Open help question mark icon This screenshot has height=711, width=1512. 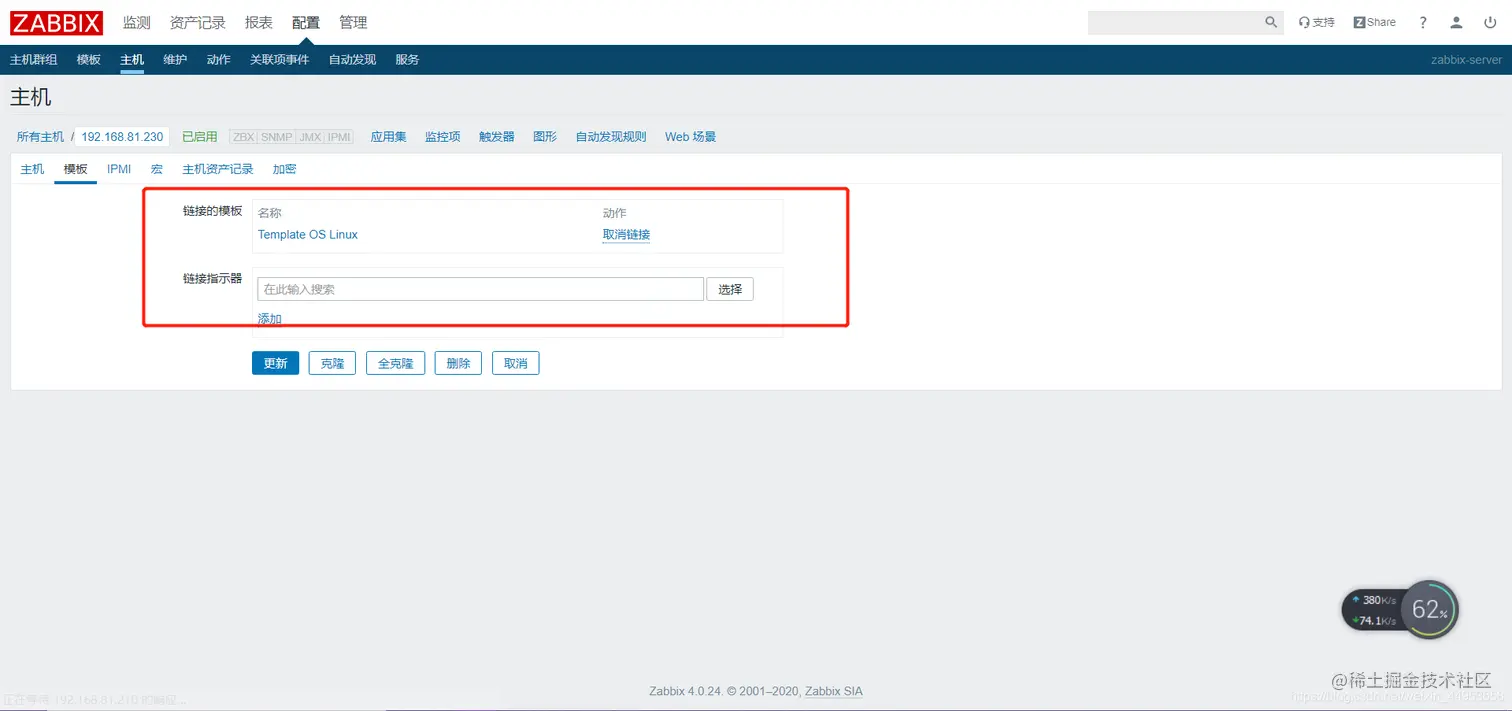(x=1423, y=22)
